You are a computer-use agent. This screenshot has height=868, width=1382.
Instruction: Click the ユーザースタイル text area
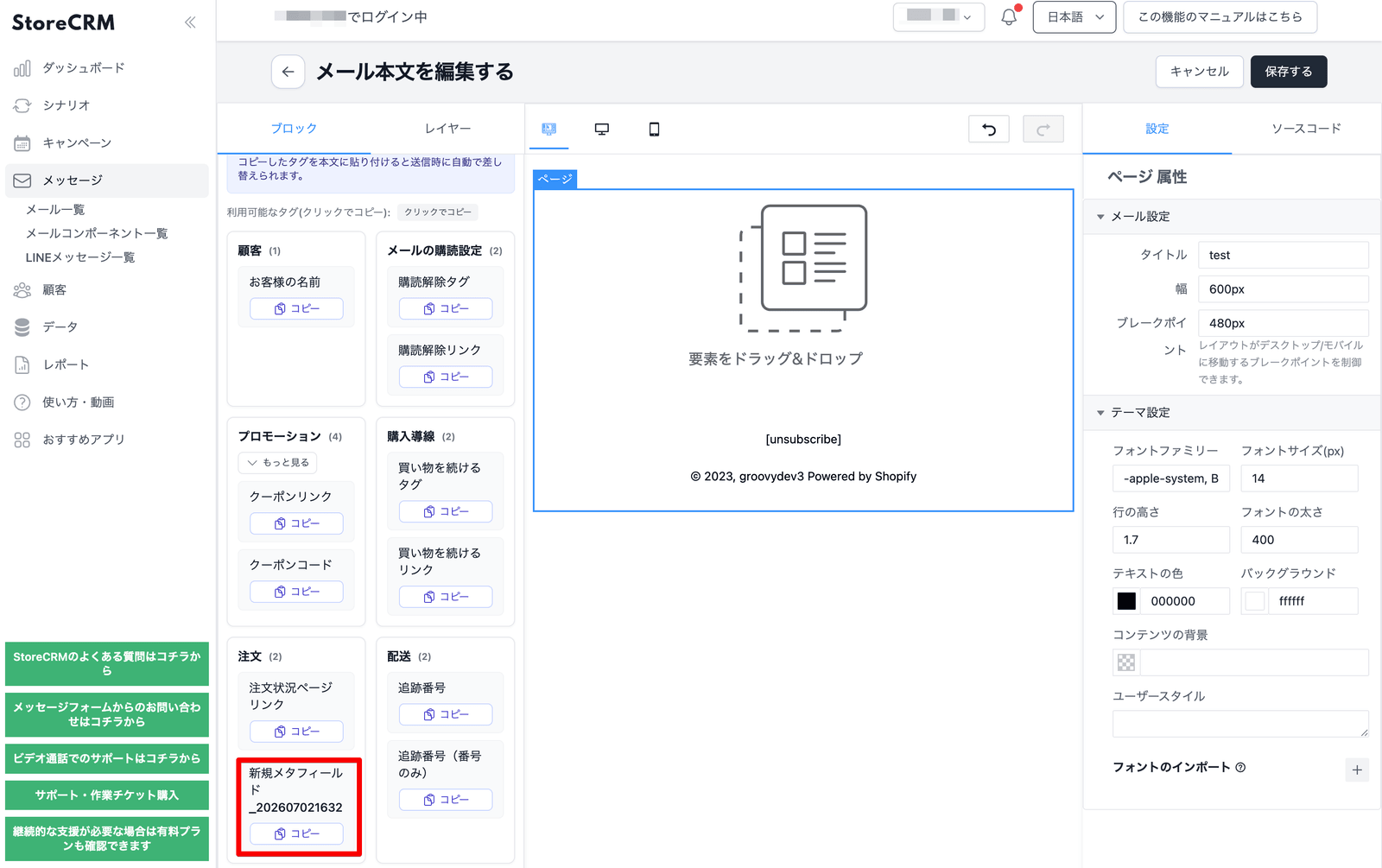tap(1240, 724)
